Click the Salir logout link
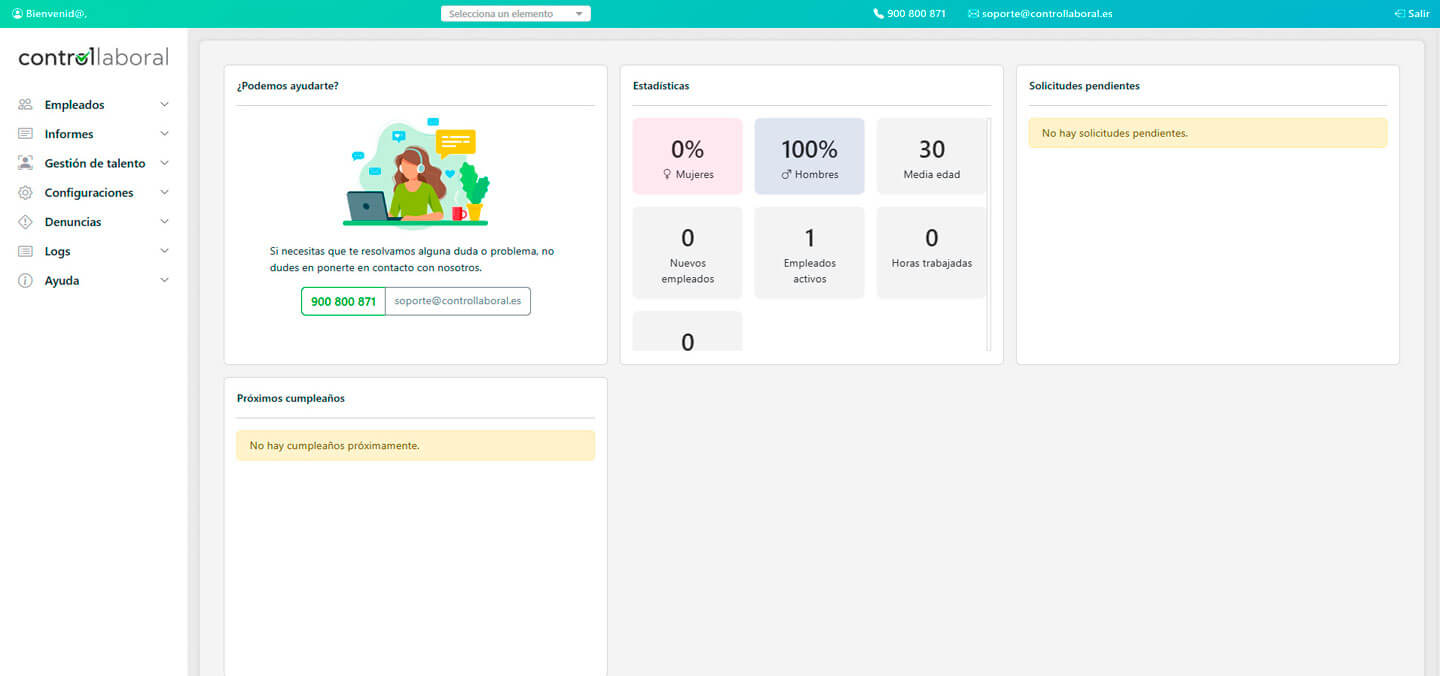 coord(1411,14)
